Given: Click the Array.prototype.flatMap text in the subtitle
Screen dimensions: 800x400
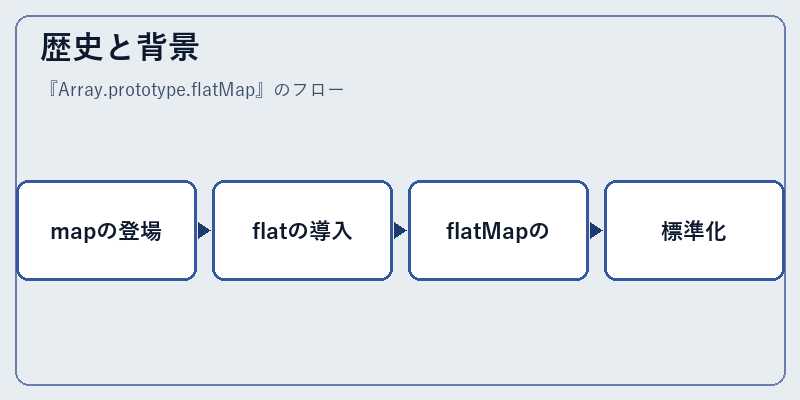Looking at the screenshot, I should coord(157,90).
